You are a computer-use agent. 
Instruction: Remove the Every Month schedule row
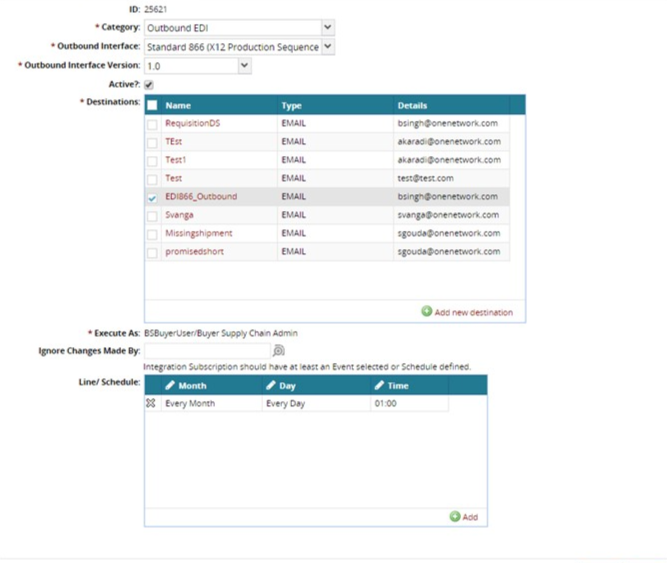151,403
